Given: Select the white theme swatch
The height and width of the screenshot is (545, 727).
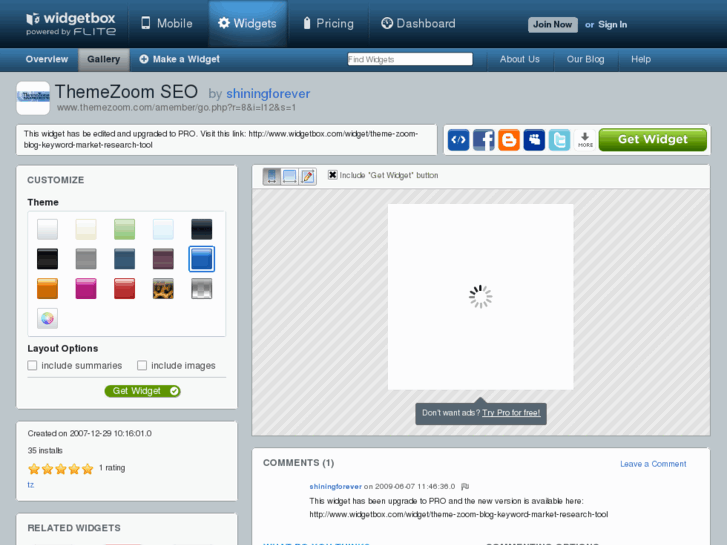Looking at the screenshot, I should coord(47,229).
